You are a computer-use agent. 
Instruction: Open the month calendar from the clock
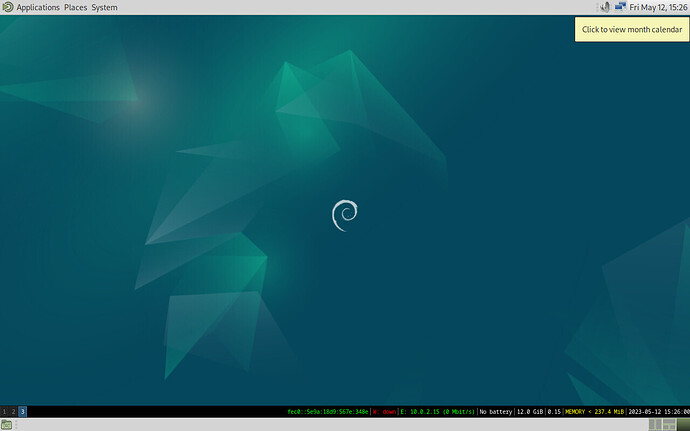click(658, 7)
